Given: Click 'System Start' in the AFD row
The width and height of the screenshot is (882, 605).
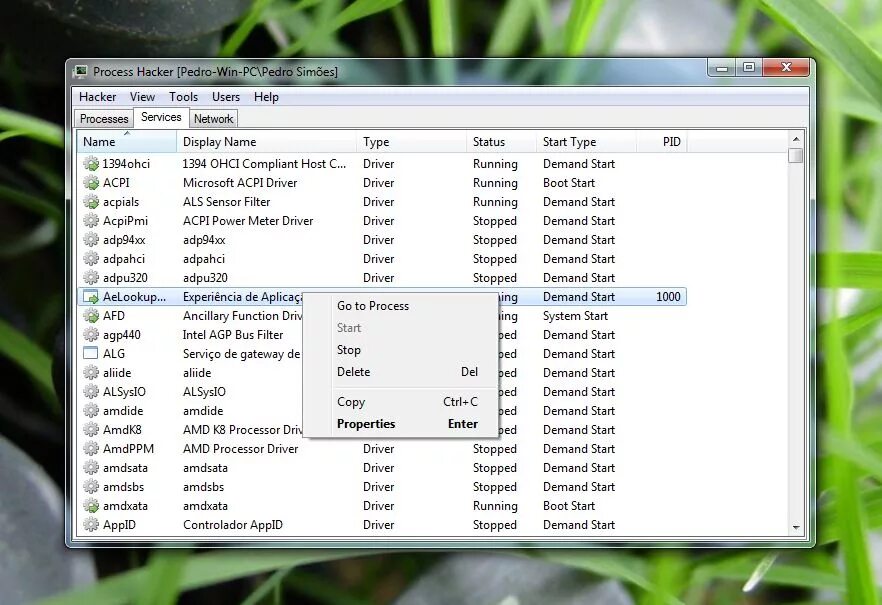Looking at the screenshot, I should (575, 316).
